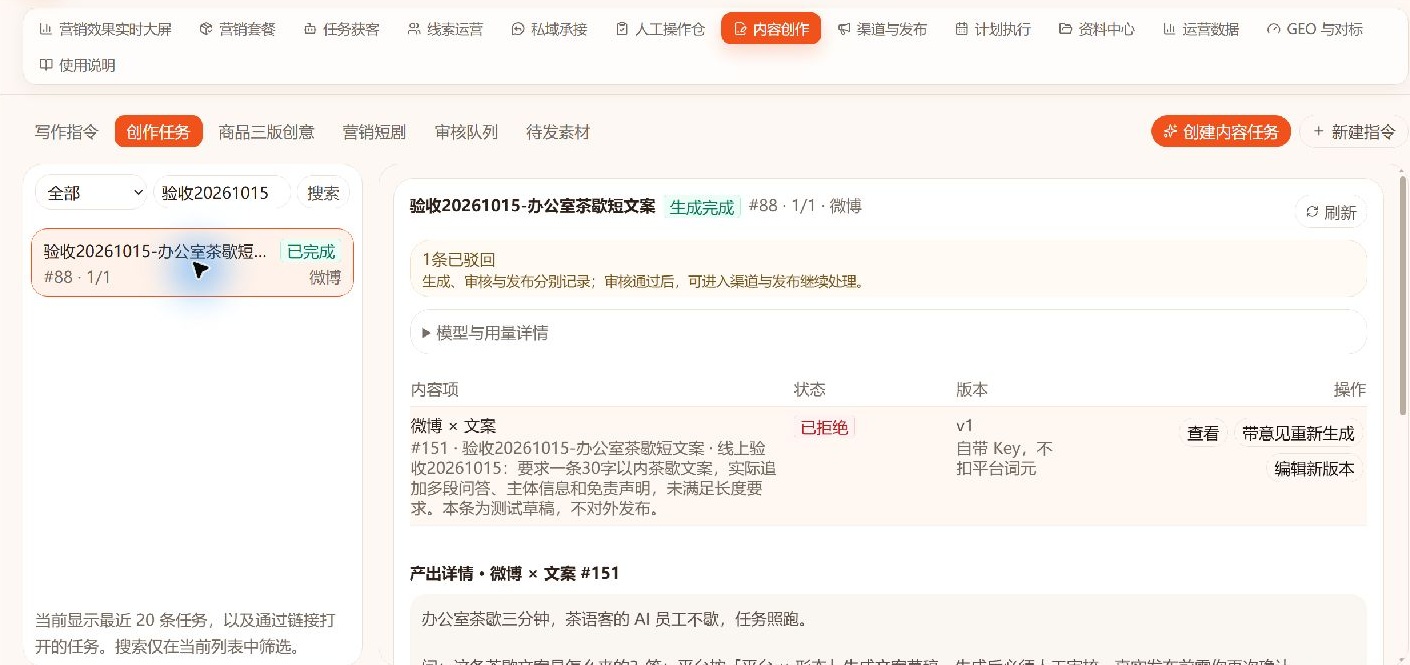Click 带意见重新生成 button
Viewport: 1410px width, 665px height.
[x=1298, y=433]
